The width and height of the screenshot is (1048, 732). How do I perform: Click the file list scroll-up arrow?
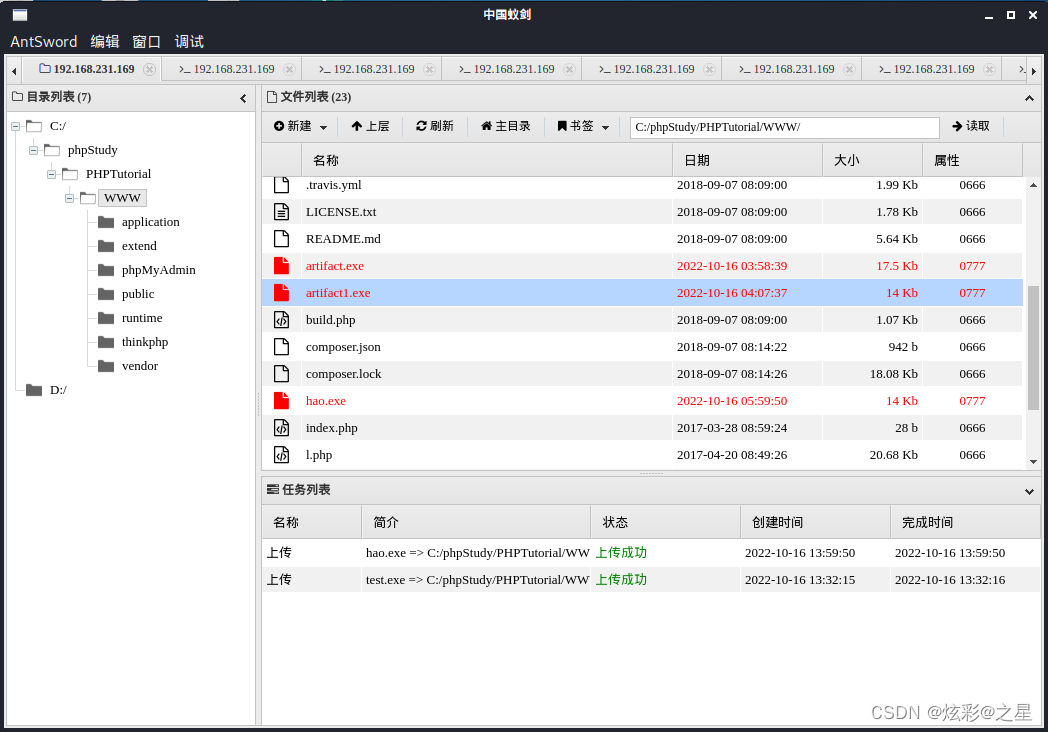[1033, 185]
